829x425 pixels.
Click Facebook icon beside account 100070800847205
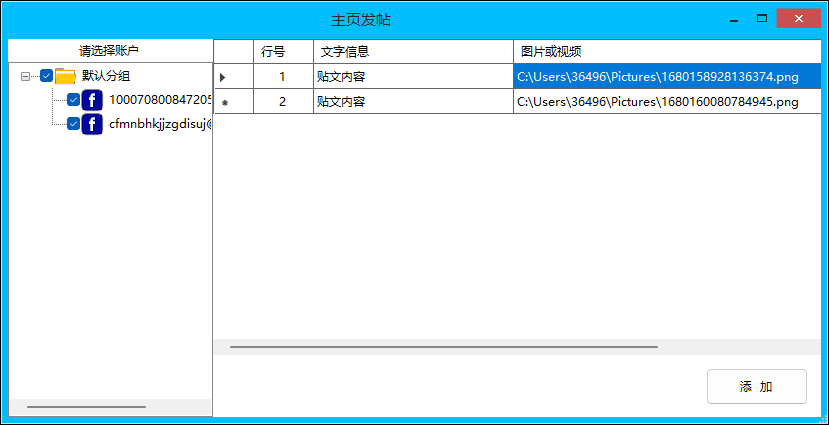[x=92, y=100]
